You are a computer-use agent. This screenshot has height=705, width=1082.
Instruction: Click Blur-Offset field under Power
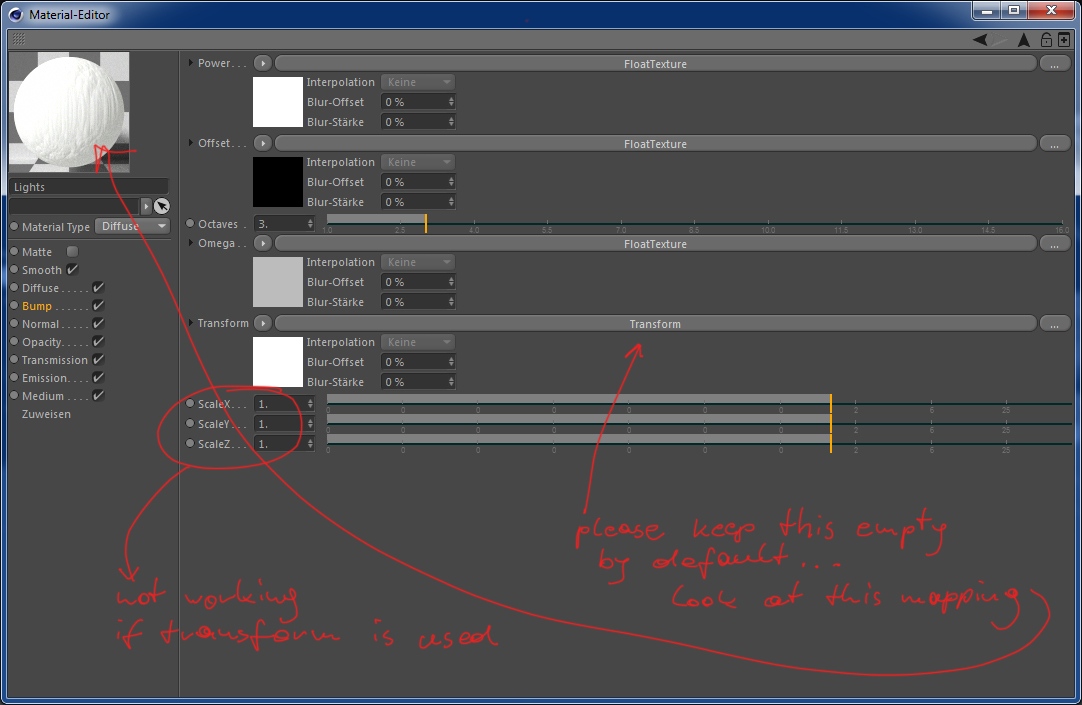click(418, 102)
